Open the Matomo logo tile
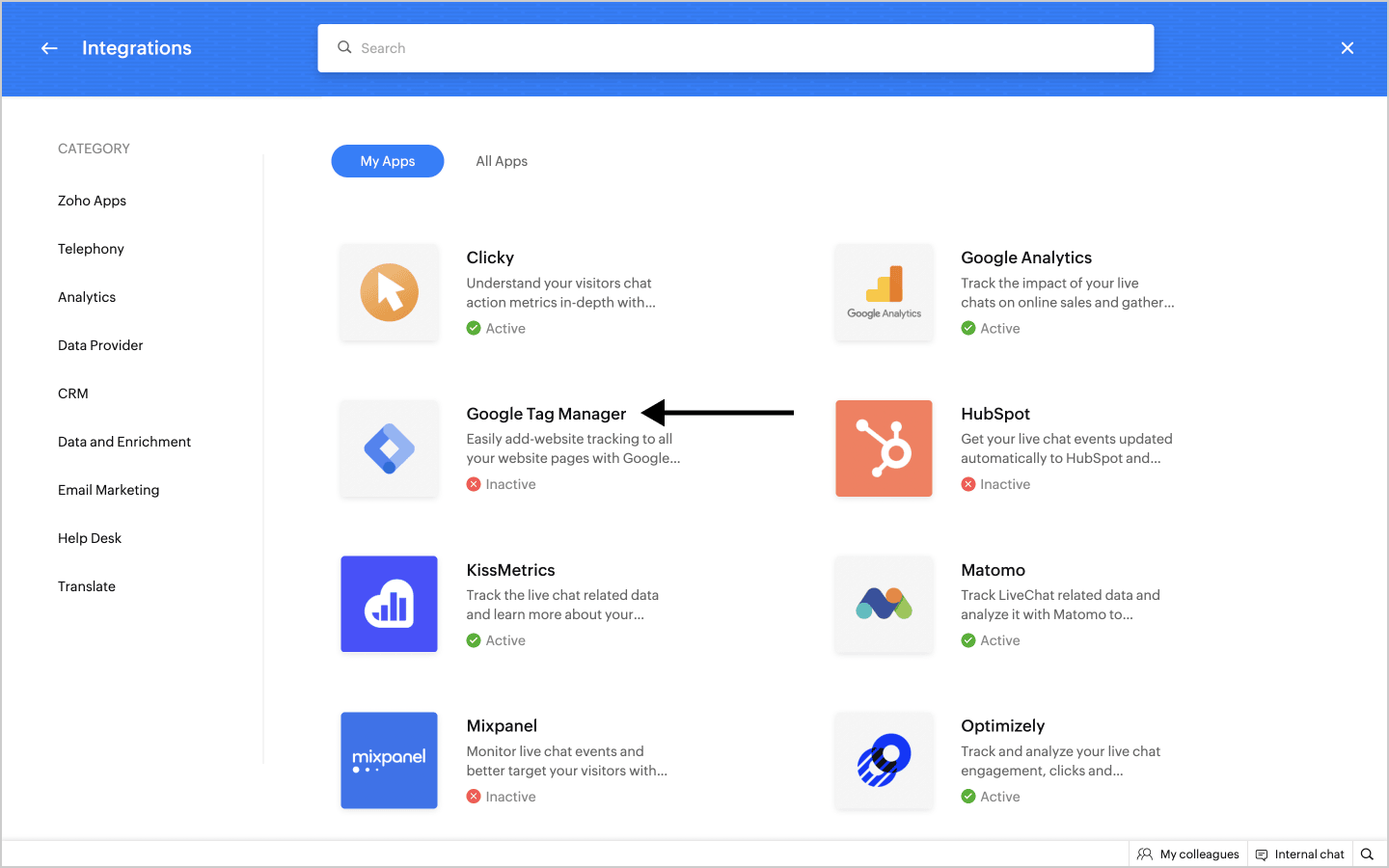Image resolution: width=1389 pixels, height=868 pixels. point(884,605)
